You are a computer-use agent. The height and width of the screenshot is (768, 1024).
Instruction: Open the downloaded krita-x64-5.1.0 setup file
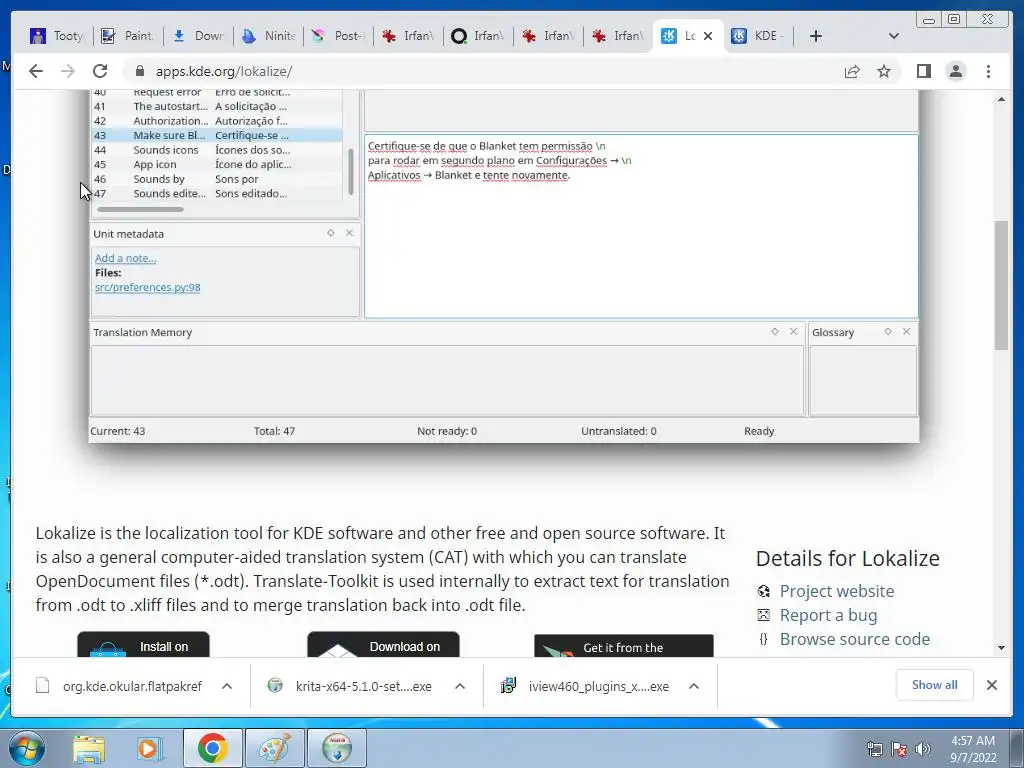pyautogui.click(x=350, y=686)
